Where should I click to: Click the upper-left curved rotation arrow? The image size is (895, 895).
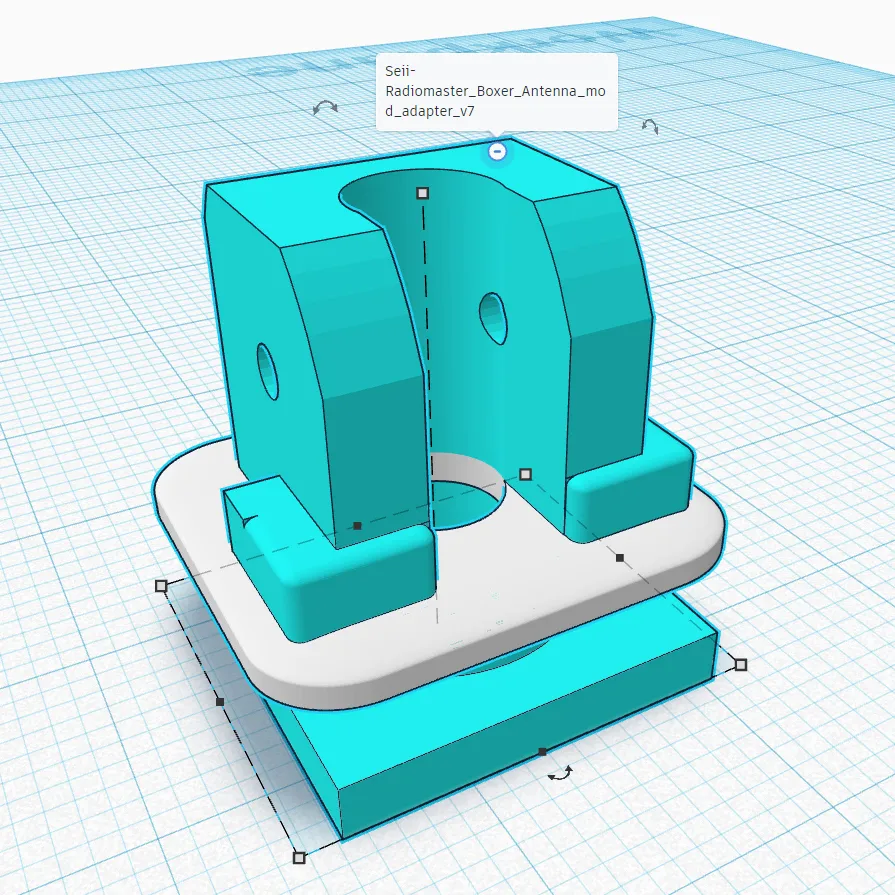[323, 106]
